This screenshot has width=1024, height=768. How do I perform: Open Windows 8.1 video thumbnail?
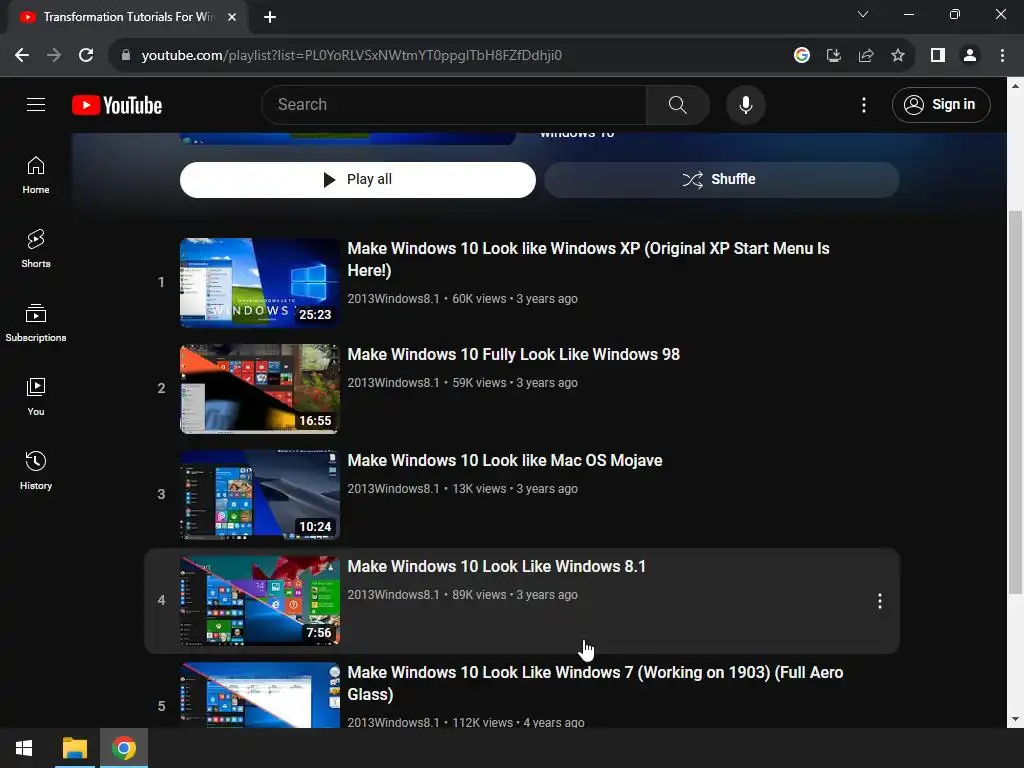coord(260,601)
